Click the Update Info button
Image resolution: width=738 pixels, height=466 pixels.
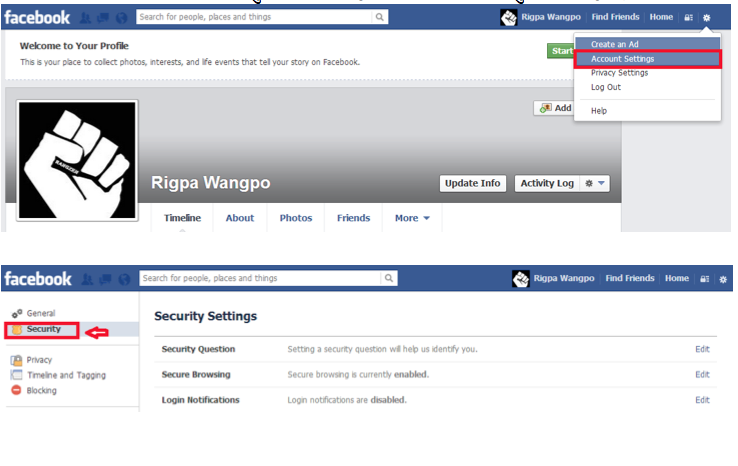click(473, 184)
